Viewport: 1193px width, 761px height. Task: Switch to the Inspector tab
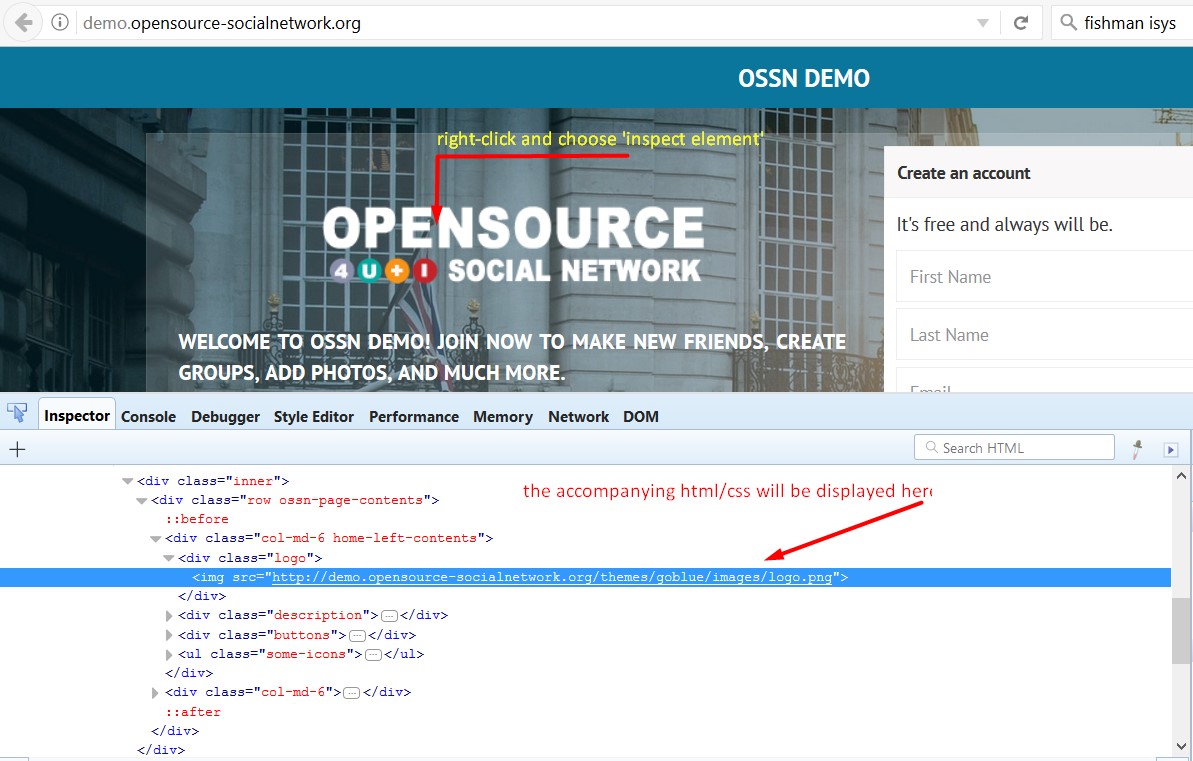77,416
